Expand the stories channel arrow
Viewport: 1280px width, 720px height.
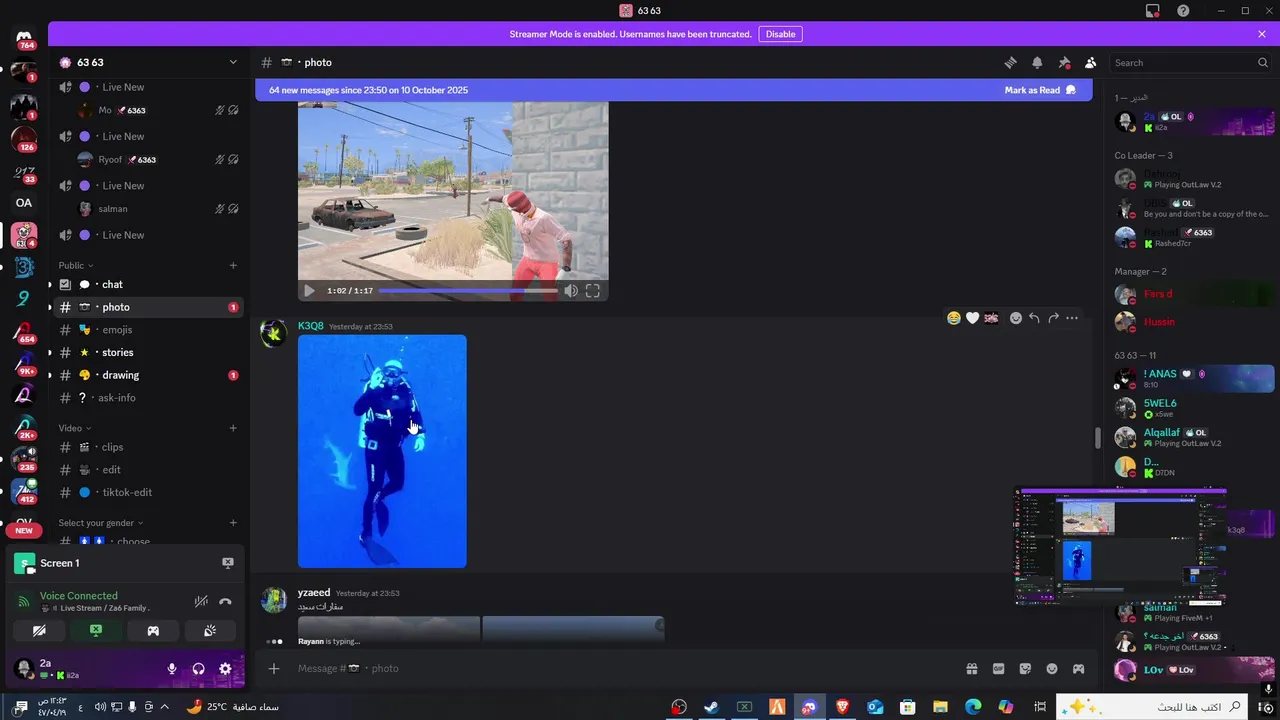[x=50, y=352]
